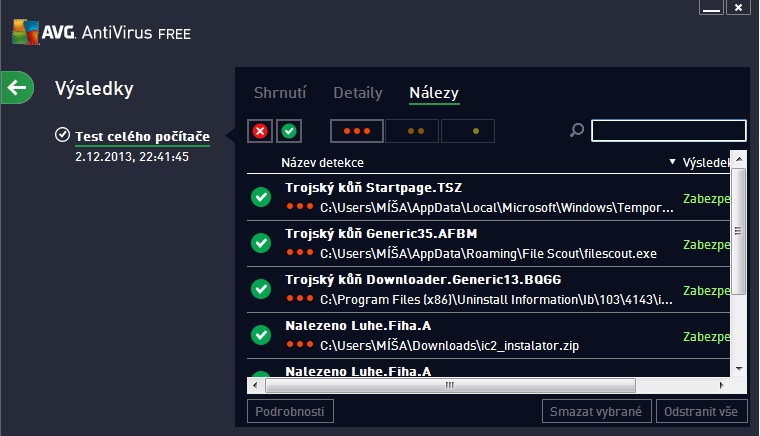Screen dimensions: 760x436
Task: Select Trojský kůň Downloader.Generic13.BQGG detection name
Action: click(x=423, y=280)
